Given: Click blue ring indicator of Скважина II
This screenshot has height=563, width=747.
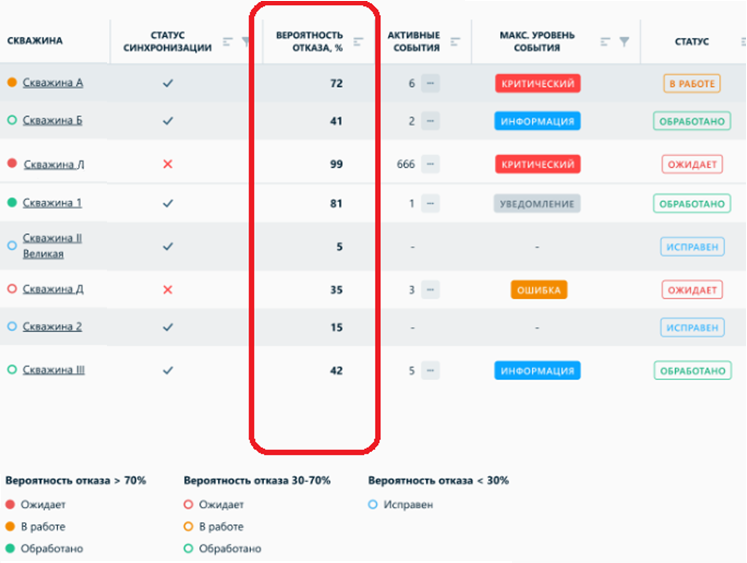Looking at the screenshot, I should (12, 246).
